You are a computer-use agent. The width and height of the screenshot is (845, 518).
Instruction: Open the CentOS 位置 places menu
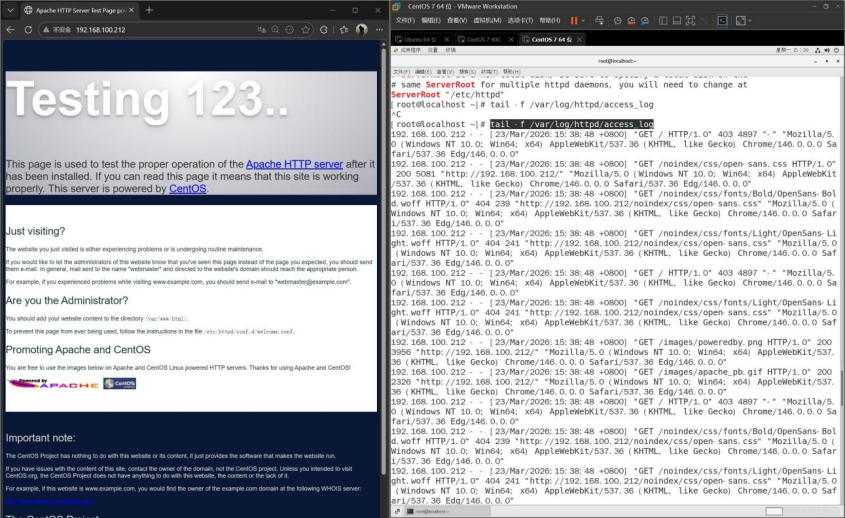point(433,50)
